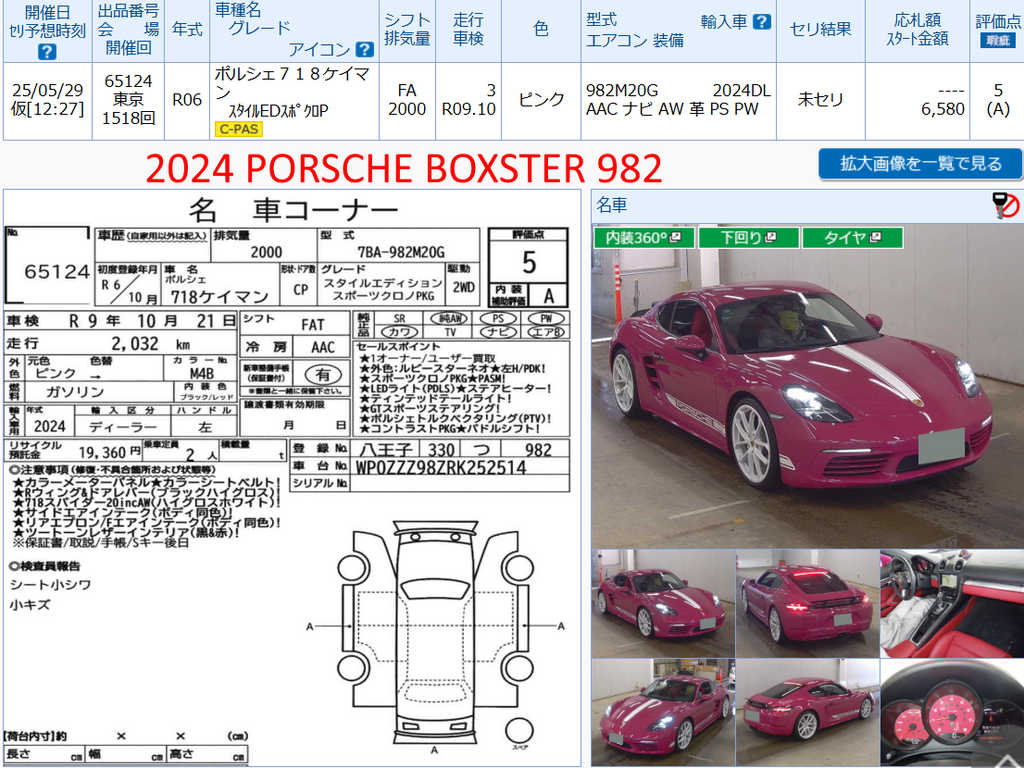
Task: Click the 評価点 column header text
Action: click(x=998, y=22)
